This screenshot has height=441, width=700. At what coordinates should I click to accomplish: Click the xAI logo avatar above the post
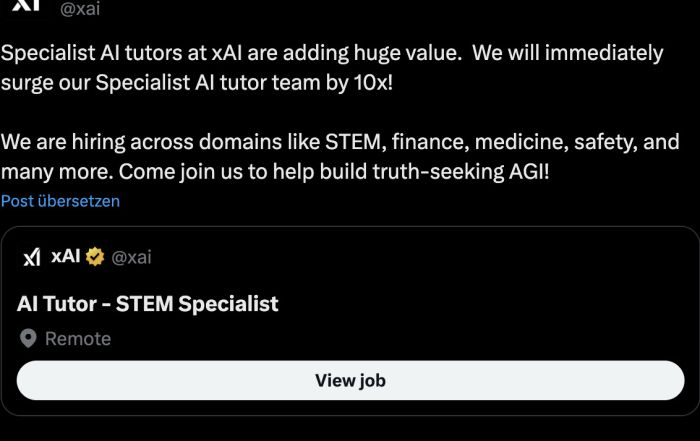(27, 6)
